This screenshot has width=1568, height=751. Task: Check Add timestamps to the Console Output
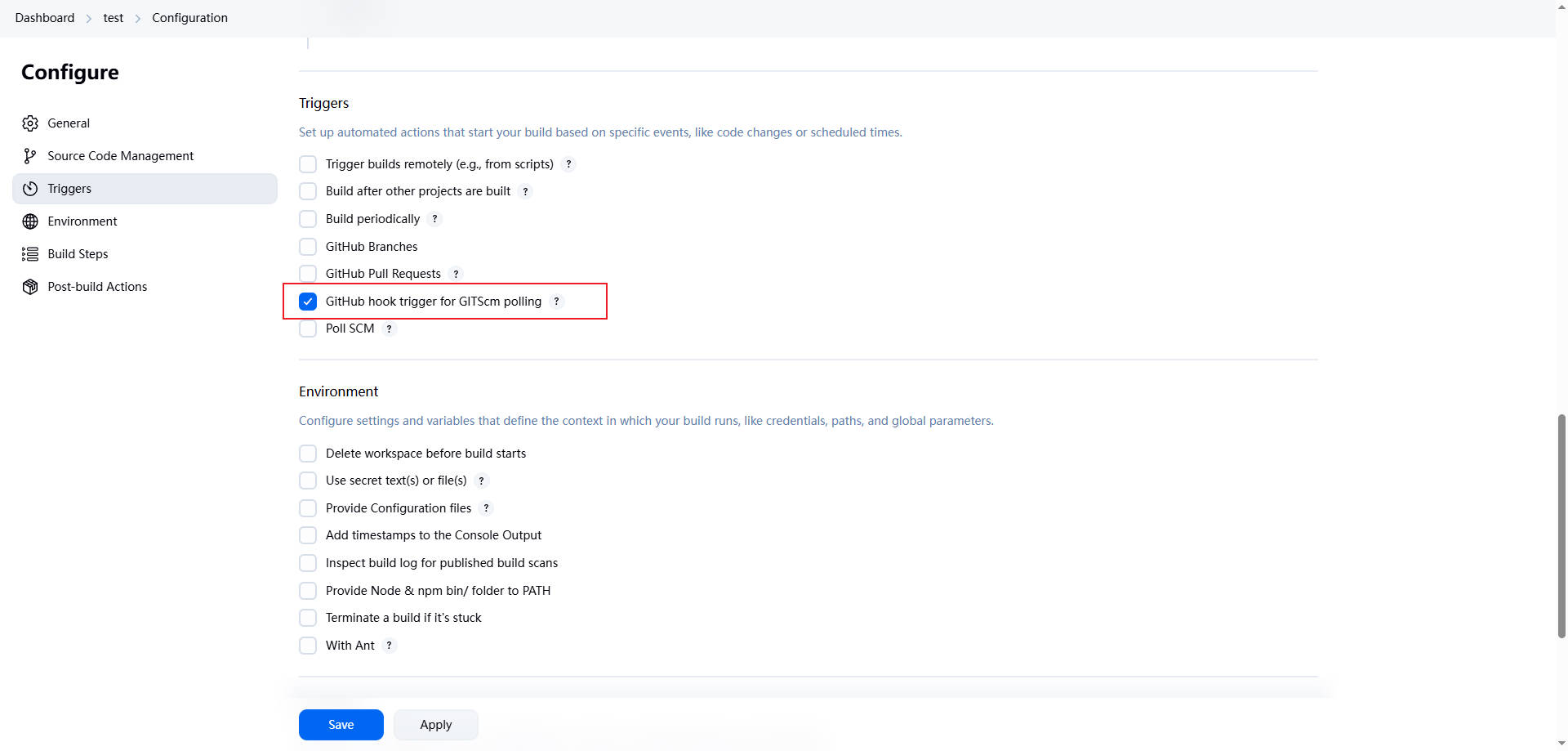coord(308,535)
